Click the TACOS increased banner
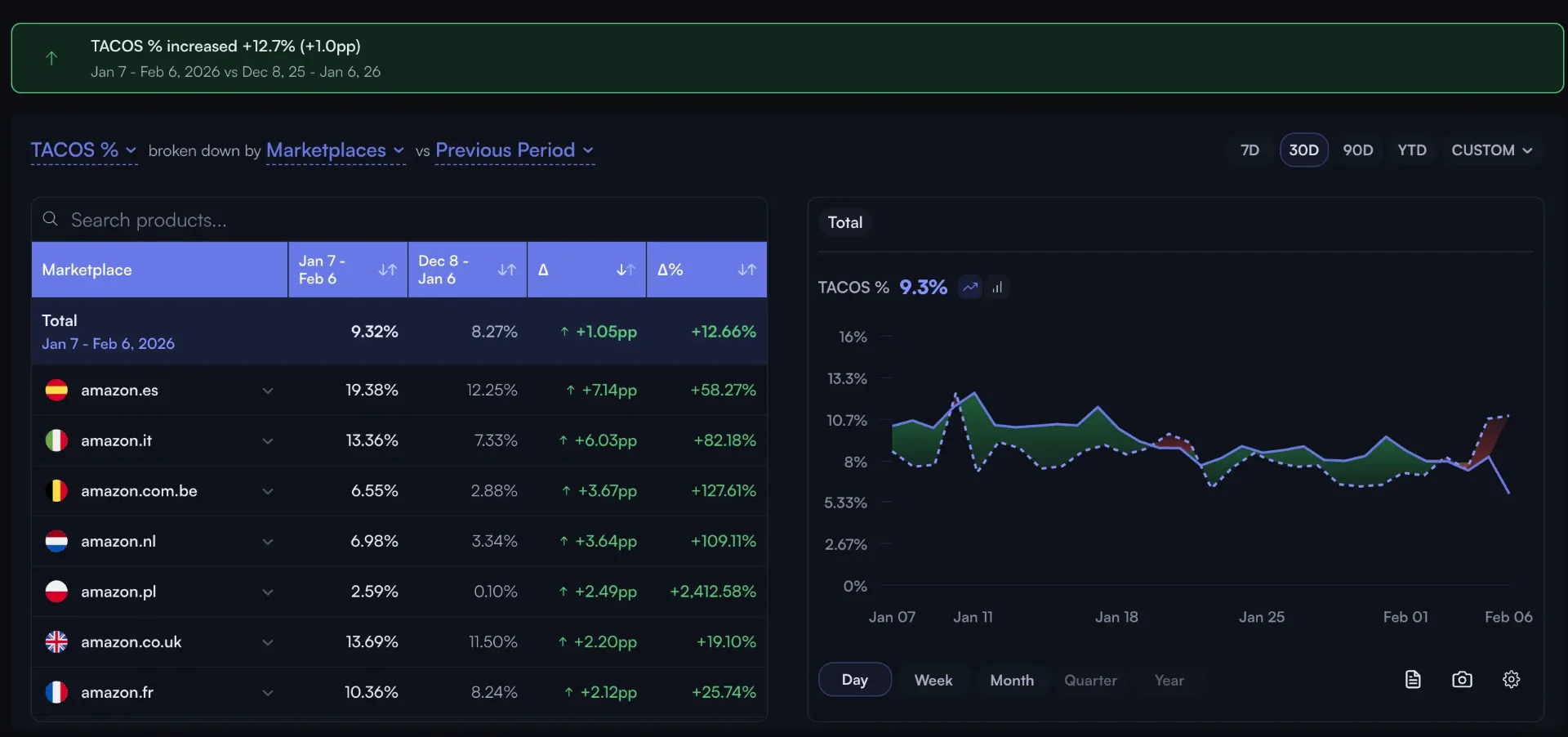Viewport: 1568px width, 737px height. tap(787, 58)
